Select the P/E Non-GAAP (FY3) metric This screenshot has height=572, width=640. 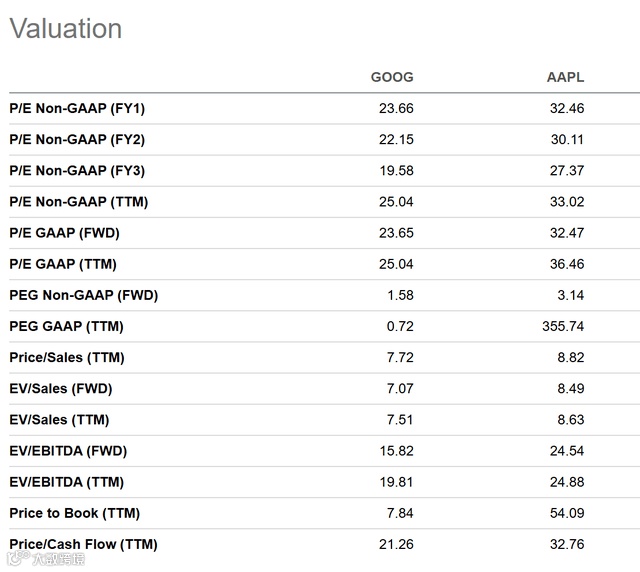[77, 170]
